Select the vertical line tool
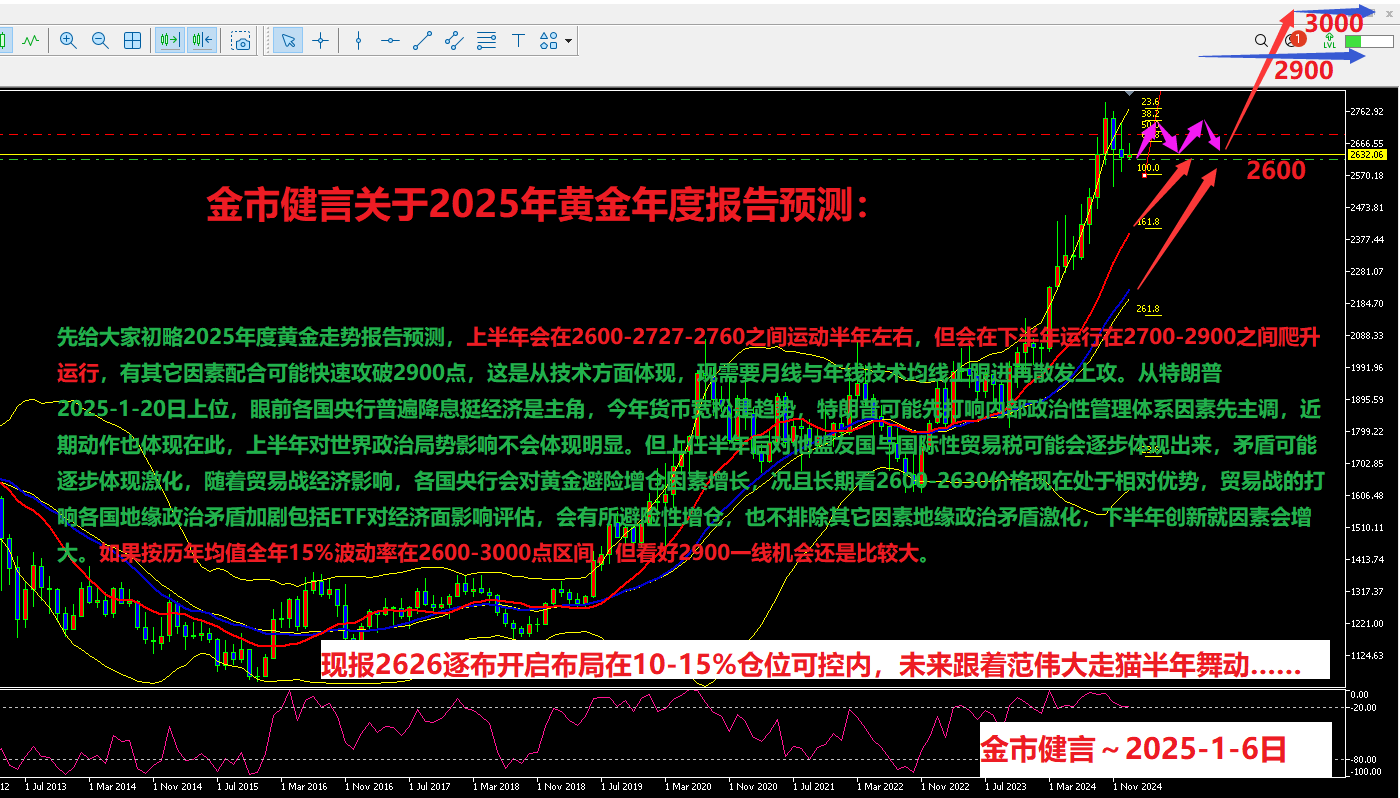The width and height of the screenshot is (1400, 798). (x=358, y=41)
